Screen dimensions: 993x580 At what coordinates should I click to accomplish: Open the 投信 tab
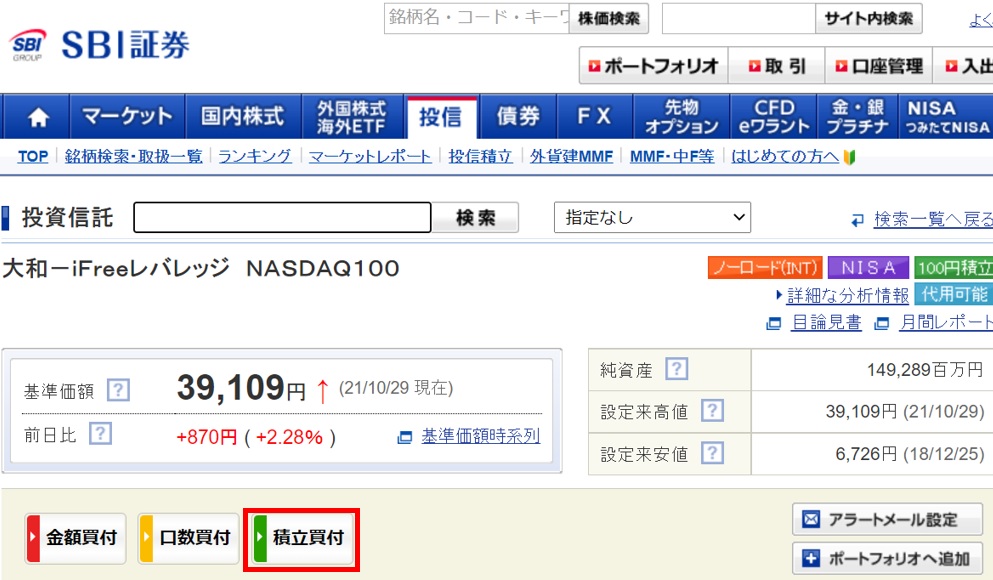click(441, 117)
